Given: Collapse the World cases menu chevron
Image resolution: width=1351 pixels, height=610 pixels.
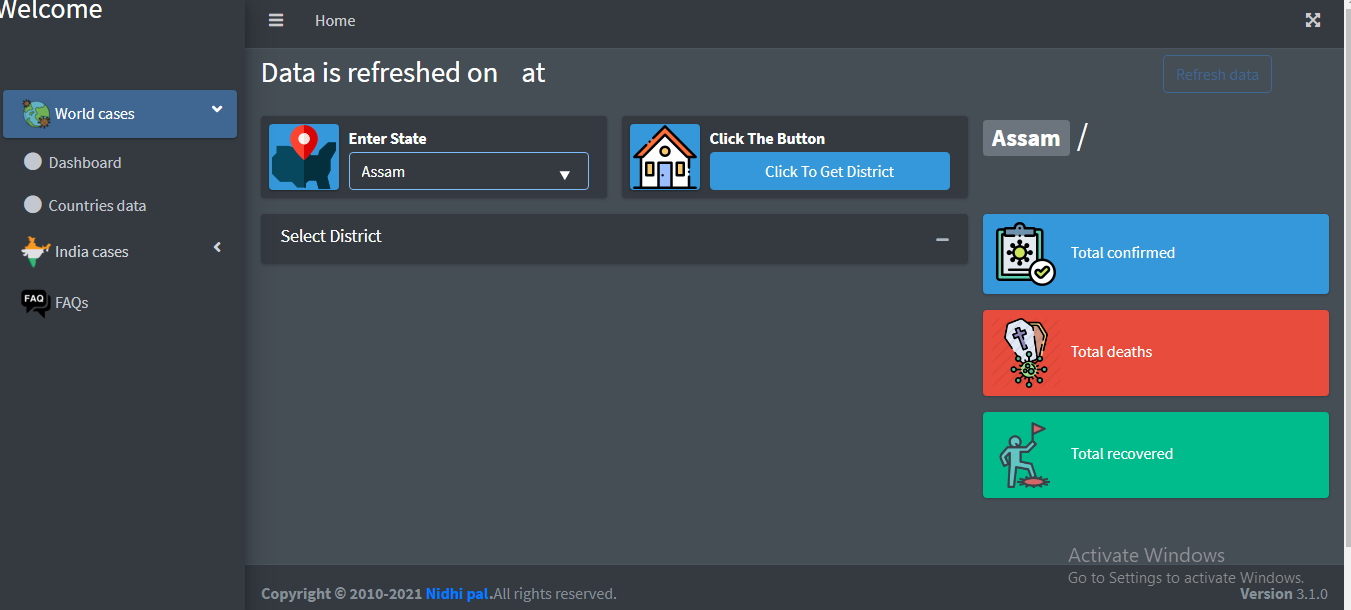Looking at the screenshot, I should click(217, 110).
